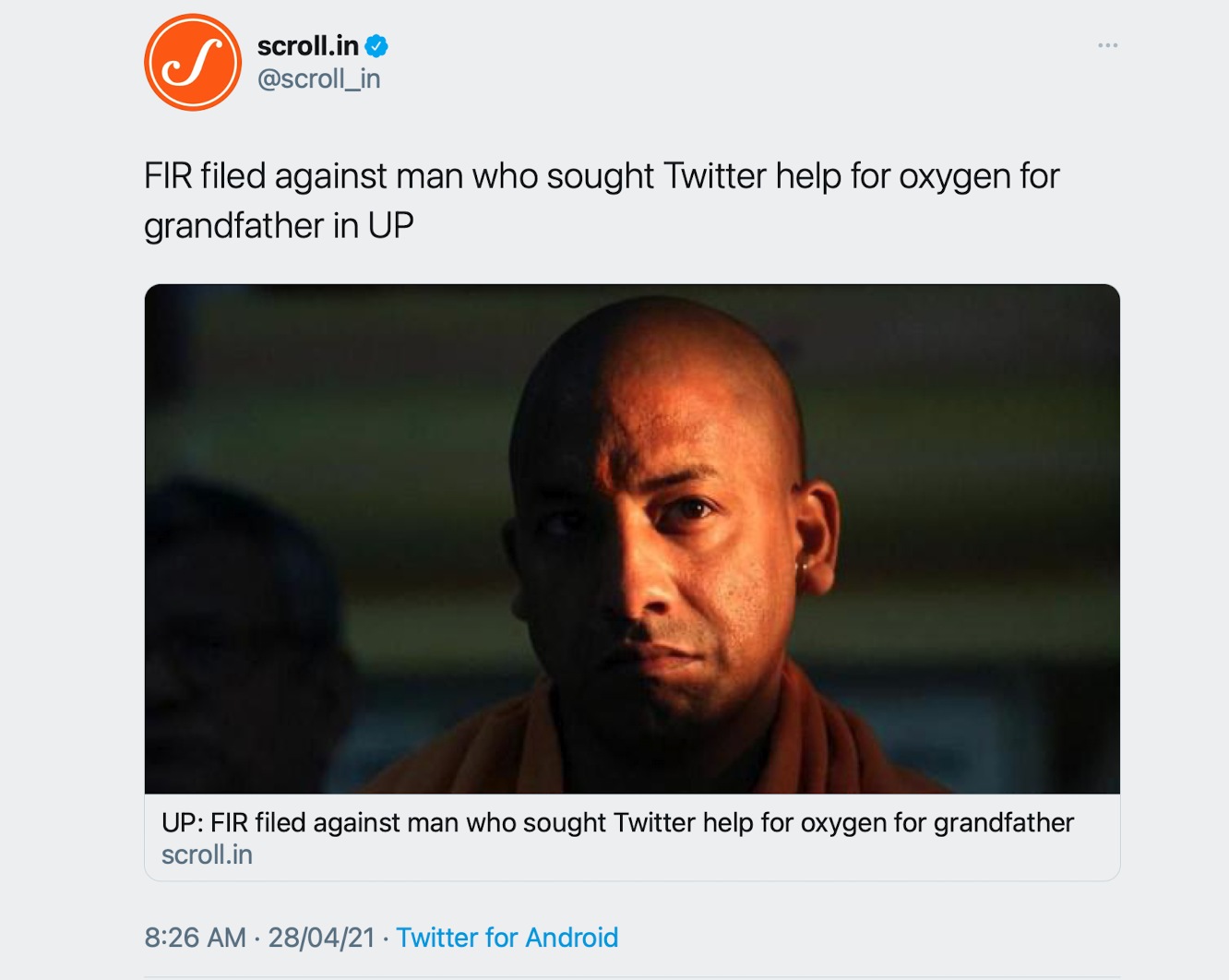Click the tweet line "grandfather in UP"
This screenshot has width=1229, height=980.
[279, 225]
